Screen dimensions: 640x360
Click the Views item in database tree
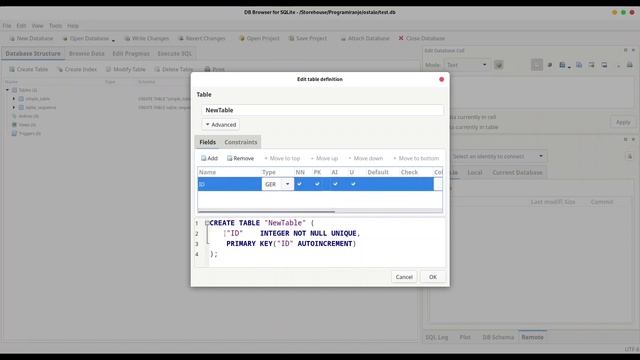click(x=24, y=125)
